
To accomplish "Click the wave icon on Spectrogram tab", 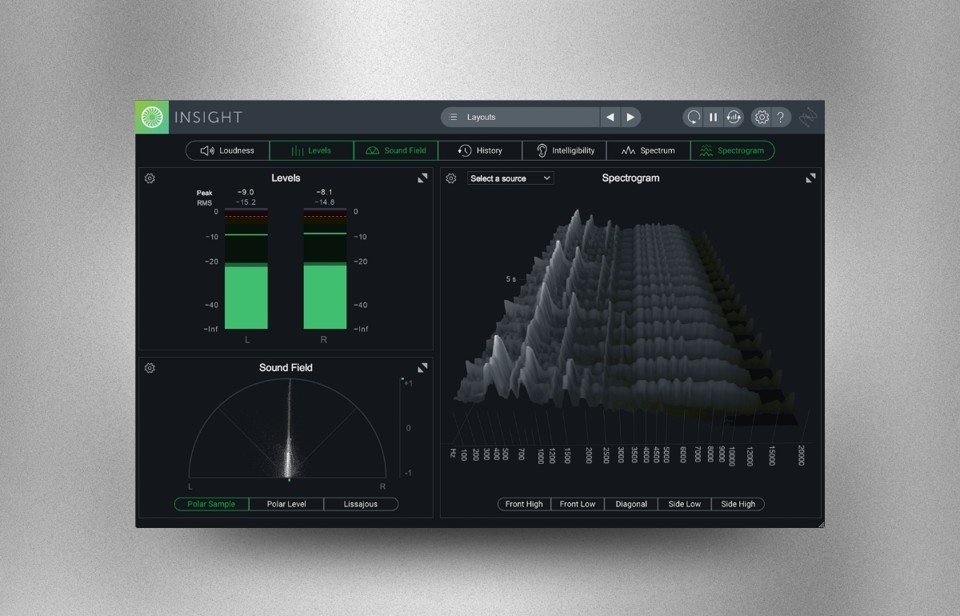I will click(706, 151).
